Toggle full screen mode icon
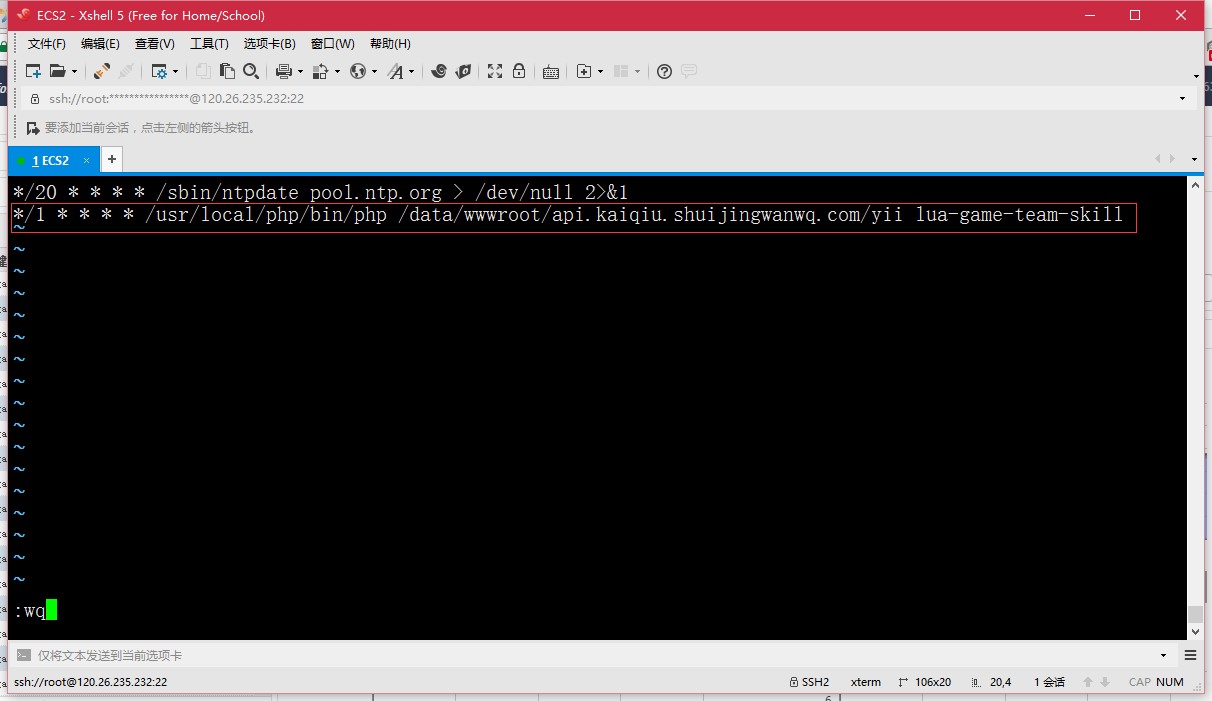This screenshot has height=701, width=1212. pos(494,71)
